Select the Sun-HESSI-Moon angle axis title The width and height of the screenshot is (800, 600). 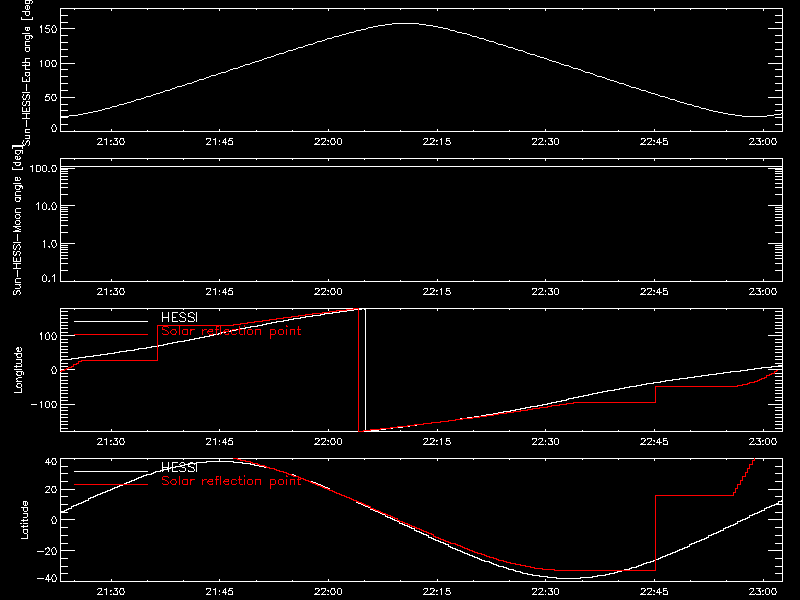click(17, 220)
